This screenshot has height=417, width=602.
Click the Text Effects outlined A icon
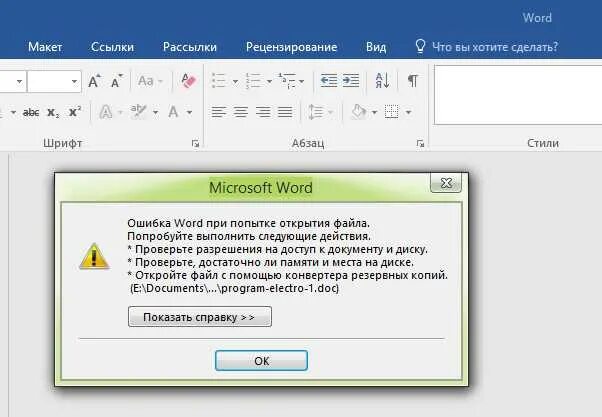click(x=106, y=112)
